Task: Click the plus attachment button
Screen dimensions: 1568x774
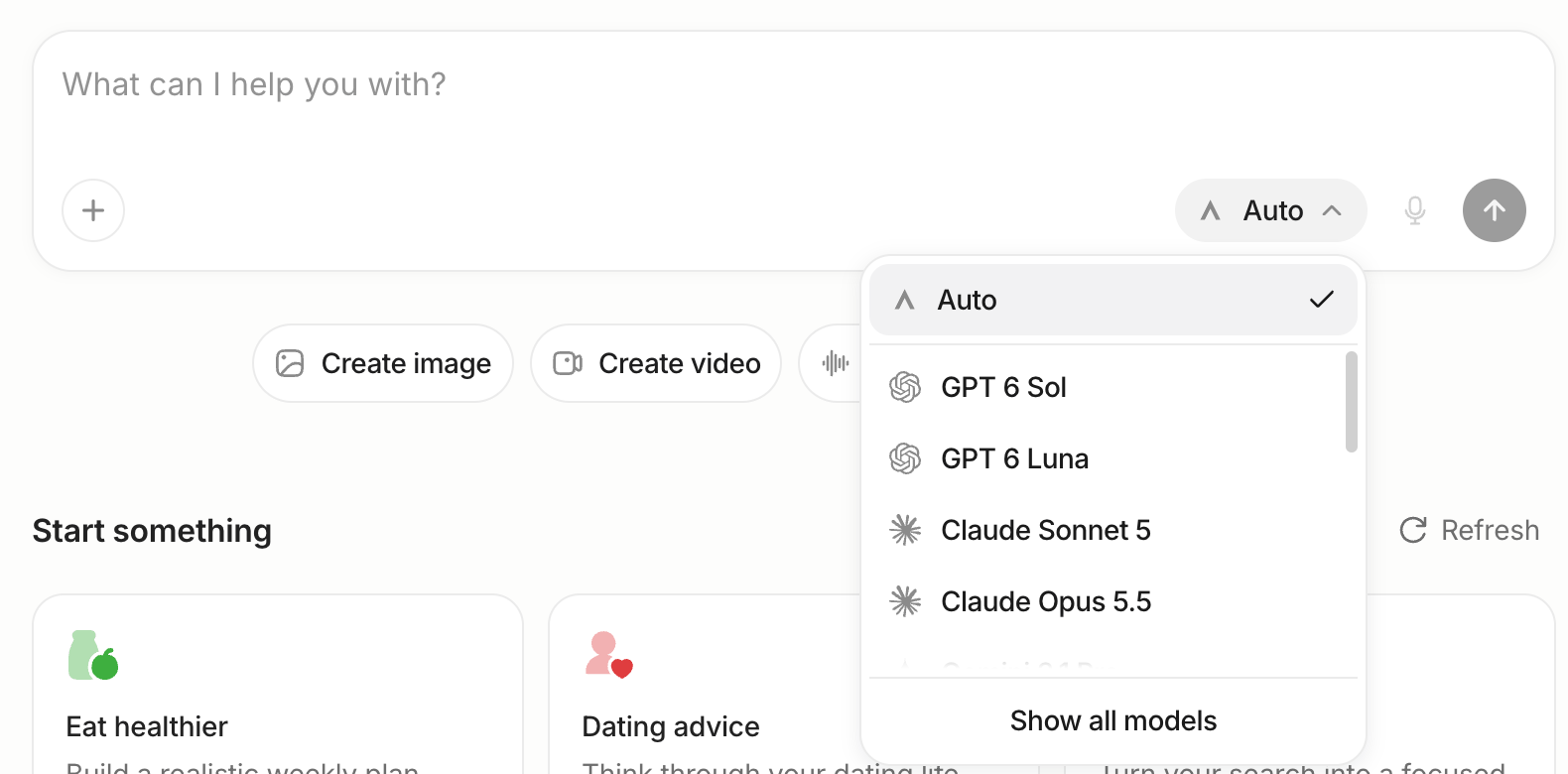Action: click(x=93, y=210)
